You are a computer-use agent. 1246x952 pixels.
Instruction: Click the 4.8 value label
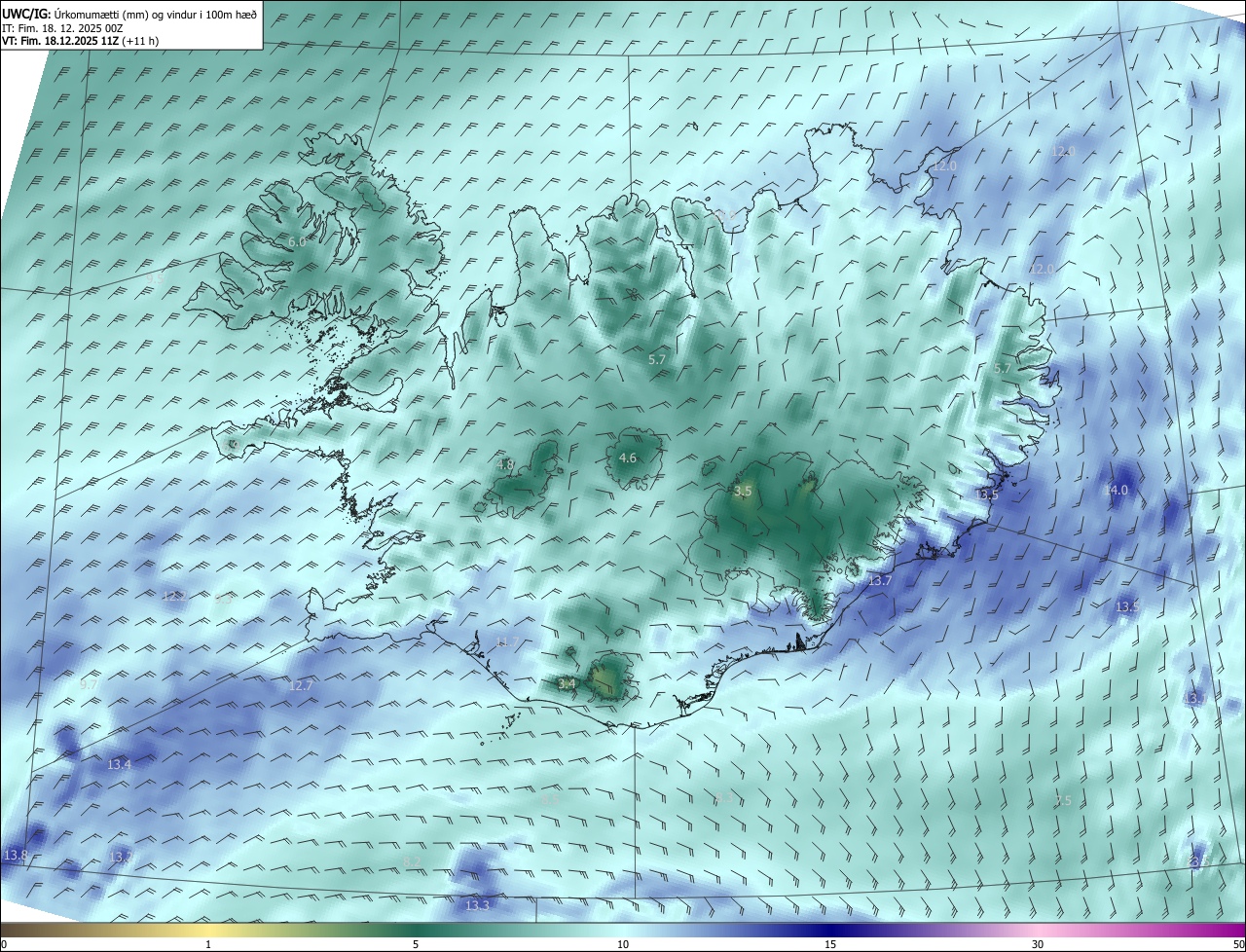coord(505,465)
